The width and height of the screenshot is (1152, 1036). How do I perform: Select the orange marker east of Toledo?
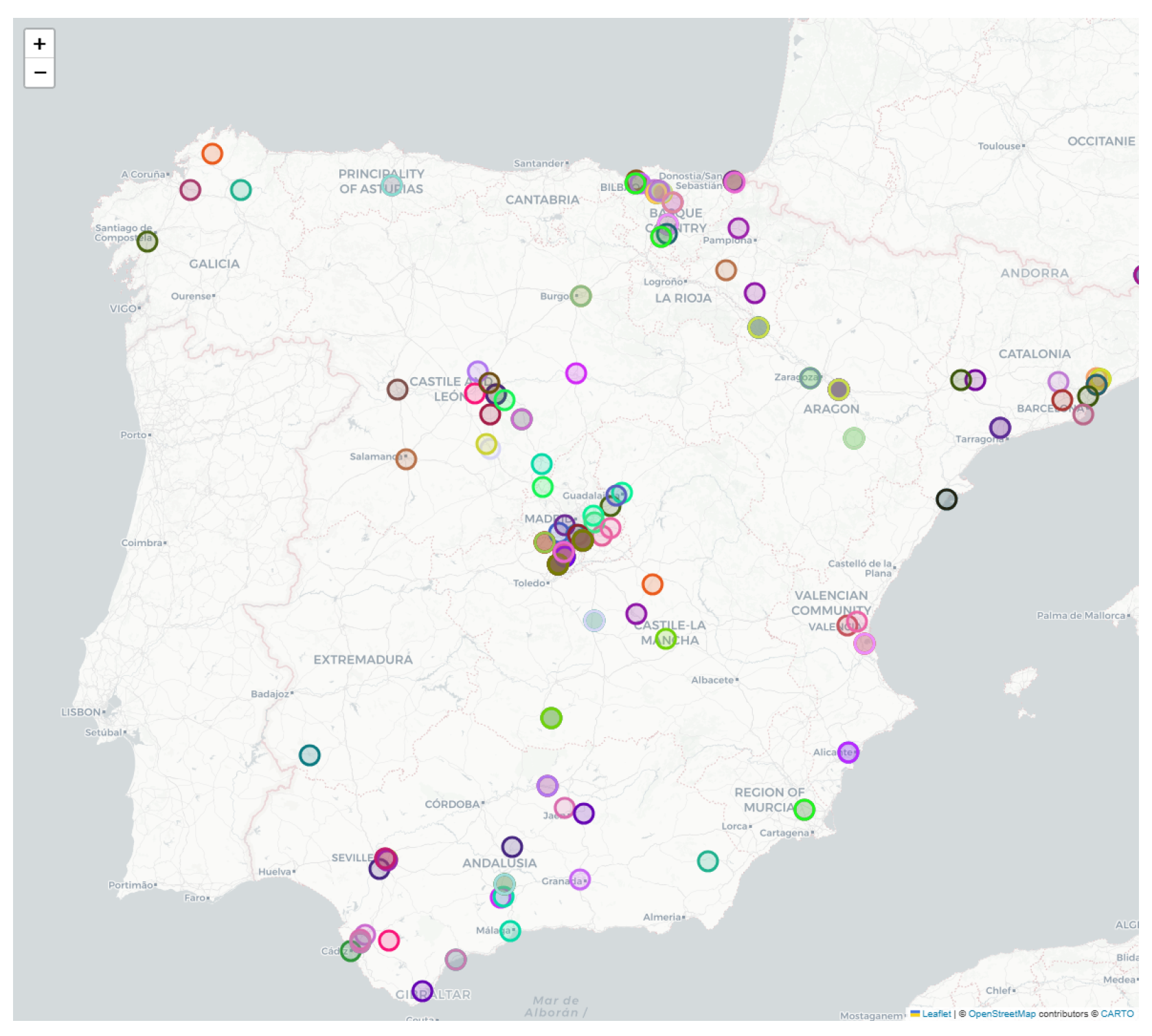[652, 585]
